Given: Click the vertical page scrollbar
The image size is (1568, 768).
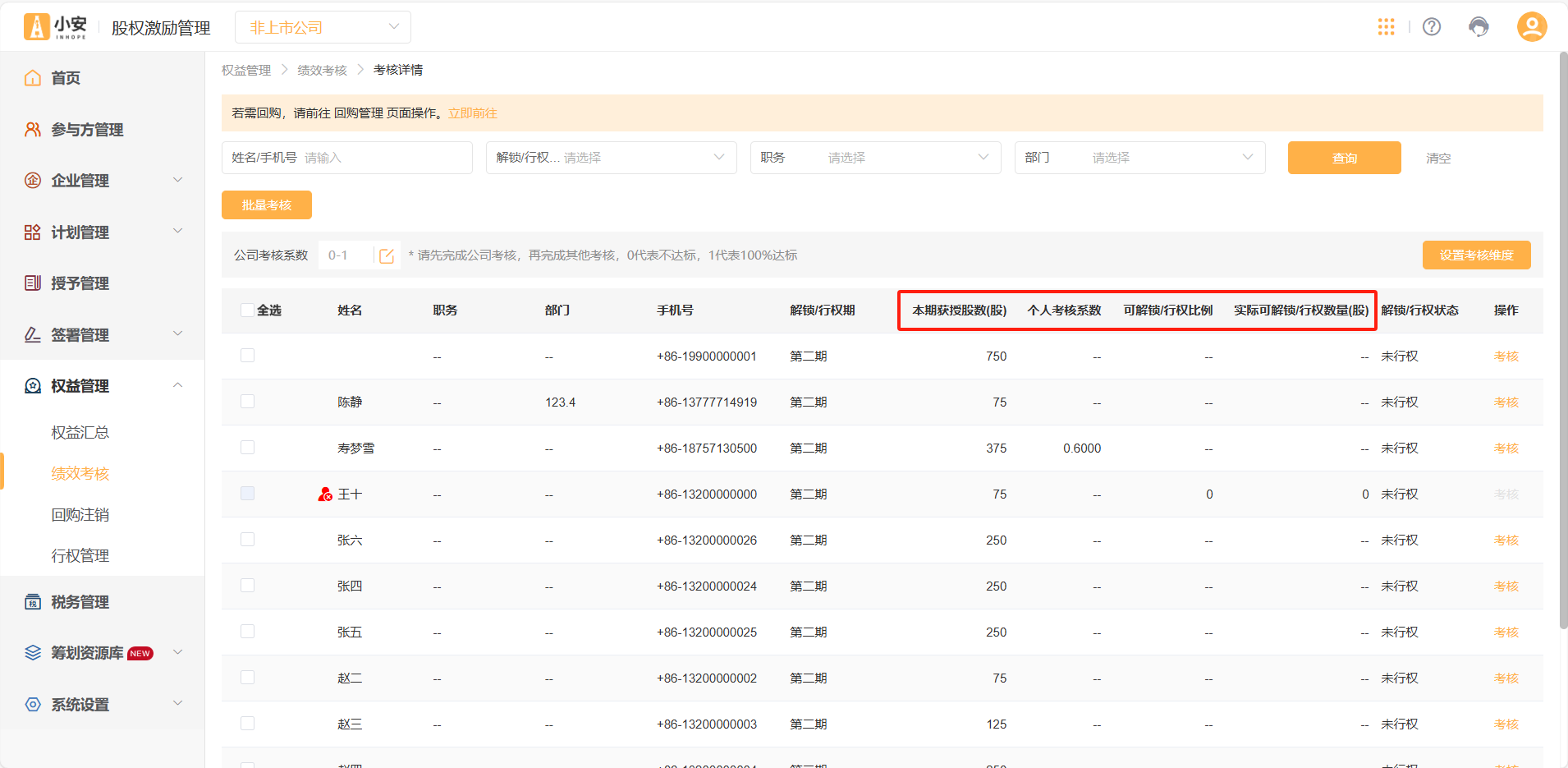Looking at the screenshot, I should pos(1563,341).
